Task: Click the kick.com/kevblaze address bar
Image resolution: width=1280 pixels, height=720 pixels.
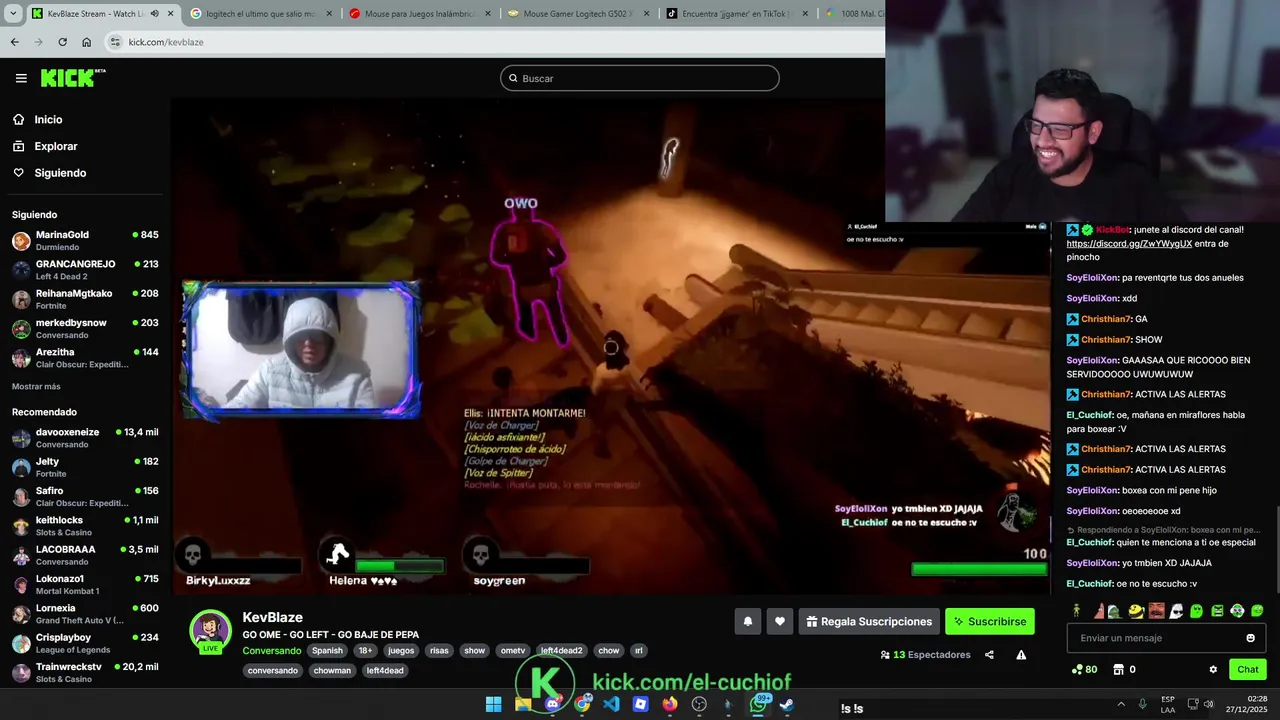Action: pyautogui.click(x=495, y=42)
